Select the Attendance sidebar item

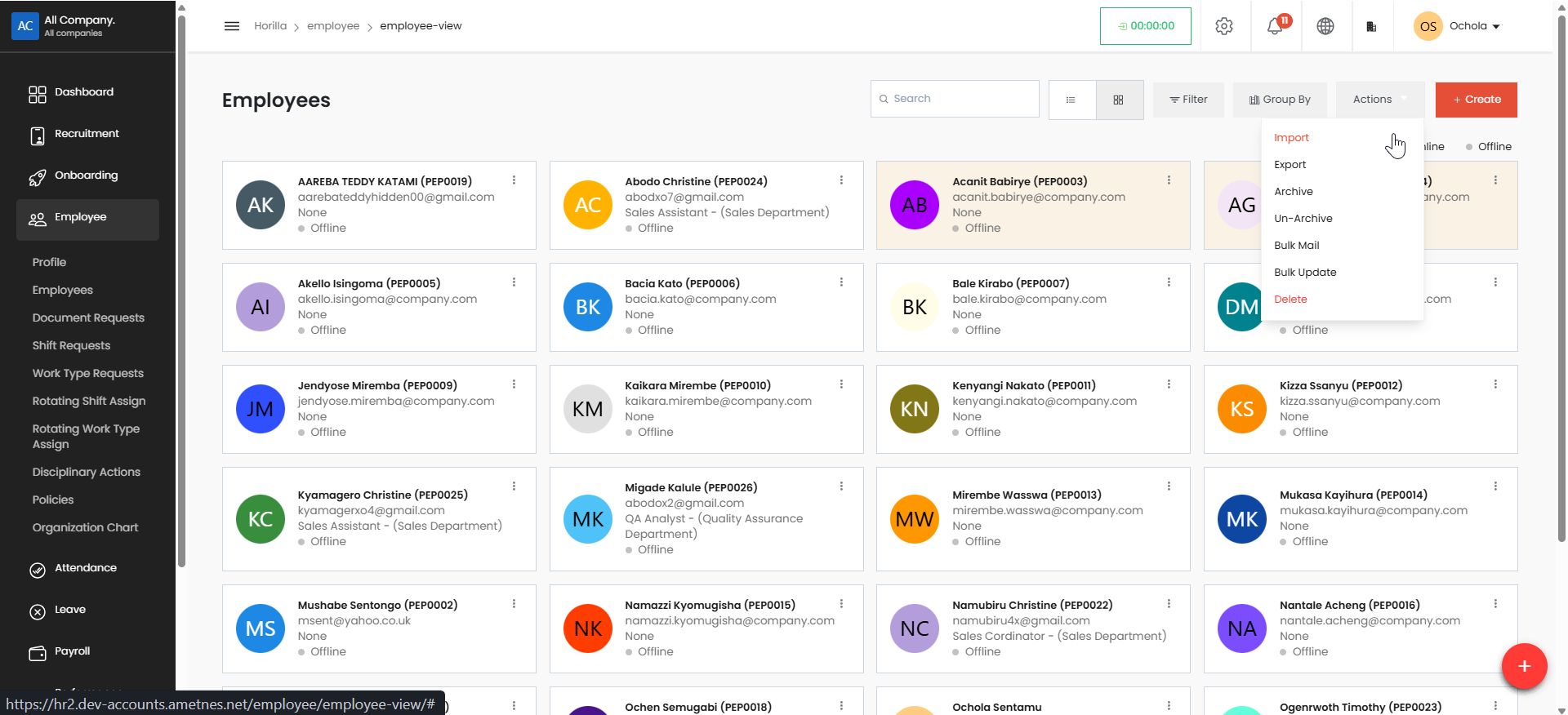[87, 568]
